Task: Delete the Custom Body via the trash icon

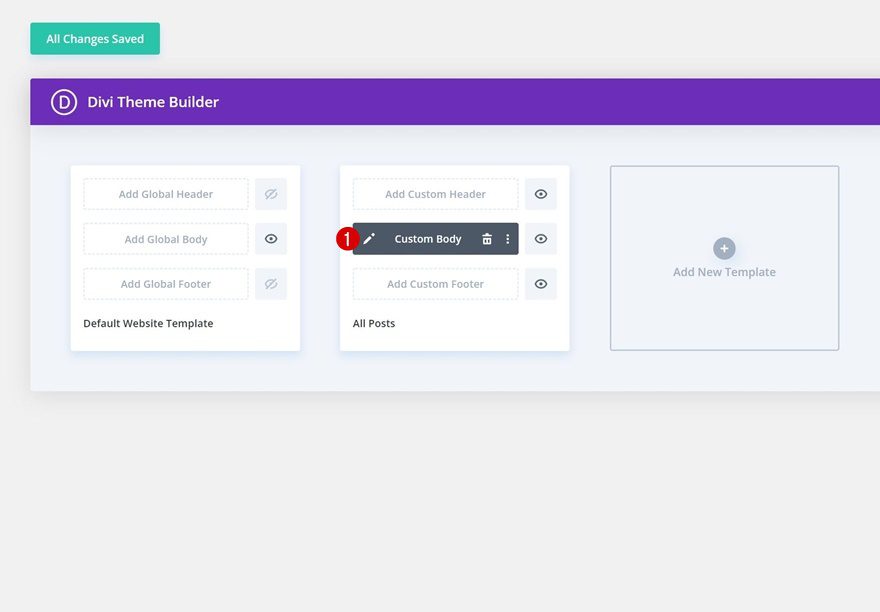Action: click(487, 238)
